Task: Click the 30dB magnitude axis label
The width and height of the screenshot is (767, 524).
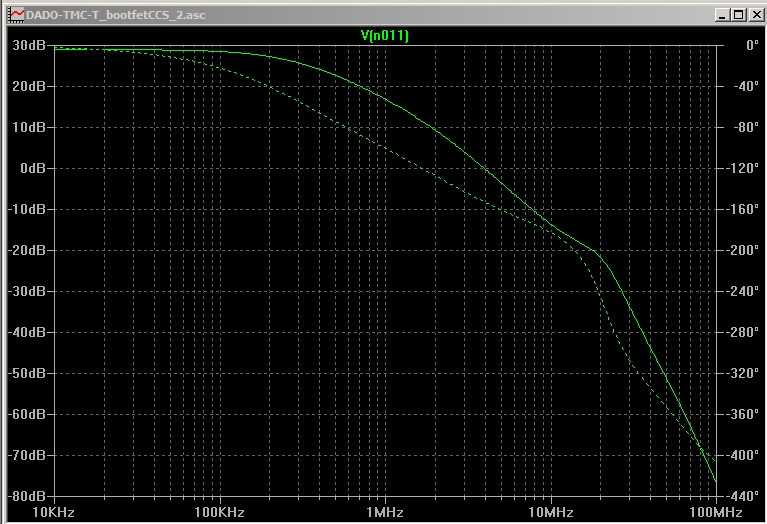Action: pyautogui.click(x=29, y=46)
